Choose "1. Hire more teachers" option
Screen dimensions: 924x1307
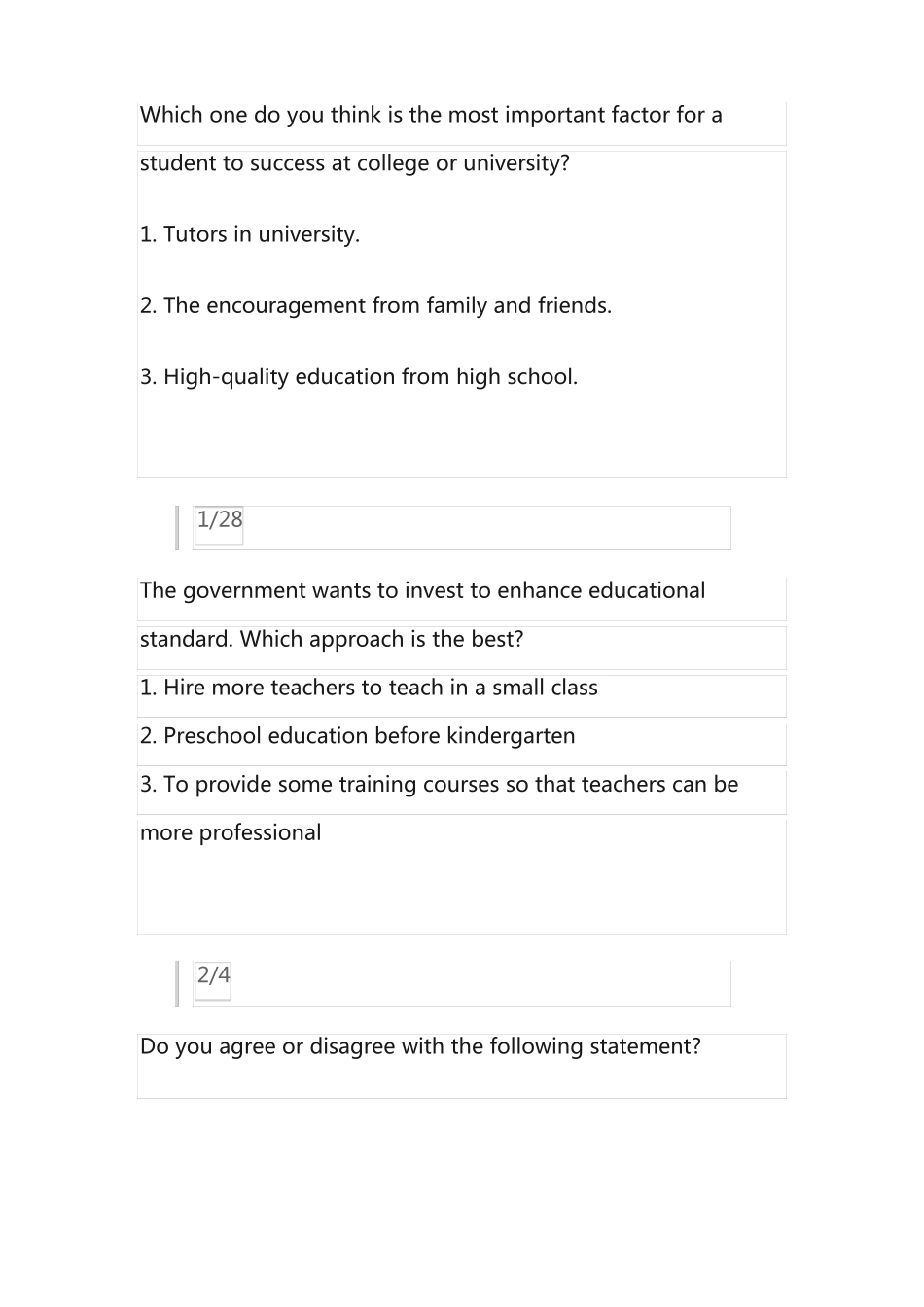pyautogui.click(x=369, y=689)
